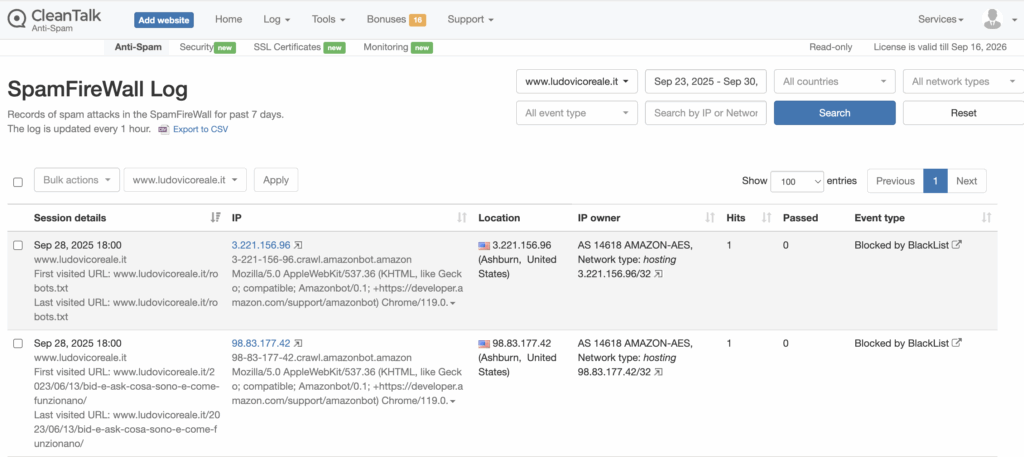This screenshot has height=457, width=1024.
Task: Expand user agent details for 3.221.156.96
Action: (453, 304)
